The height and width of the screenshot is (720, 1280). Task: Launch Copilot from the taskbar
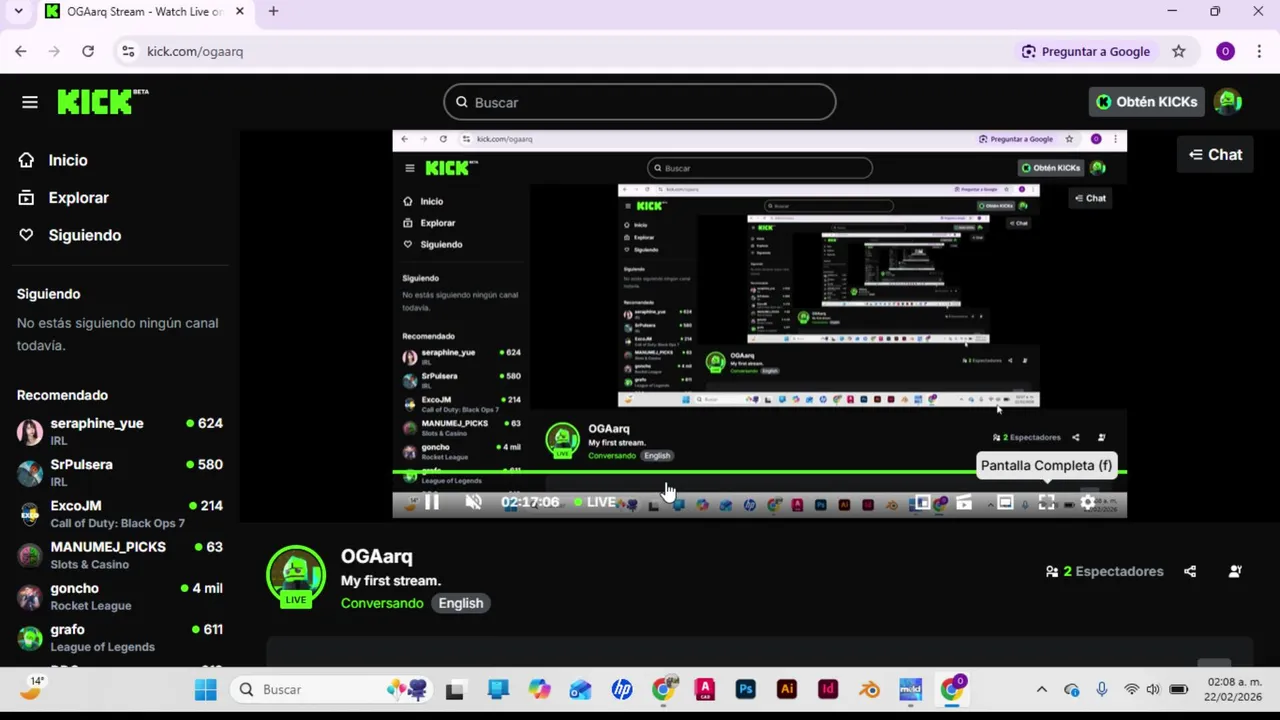pos(539,689)
